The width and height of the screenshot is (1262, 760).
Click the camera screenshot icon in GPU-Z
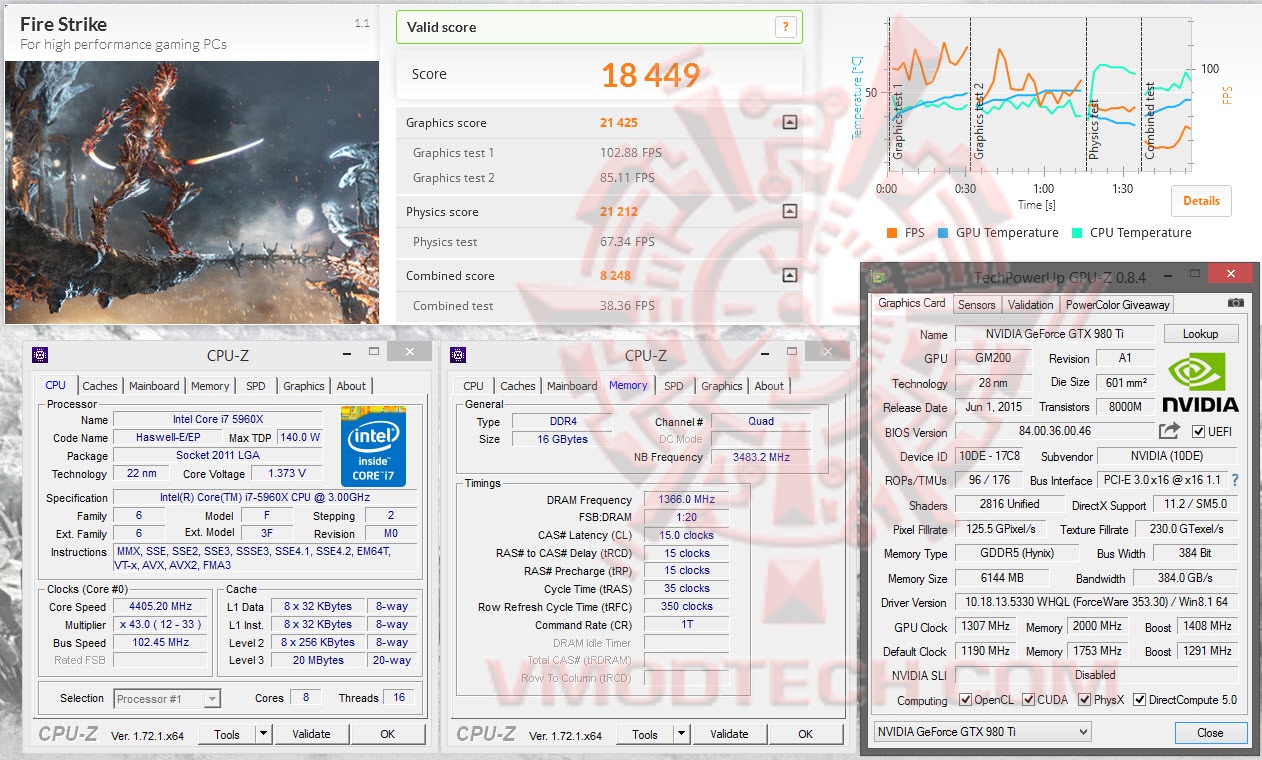pos(1237,304)
